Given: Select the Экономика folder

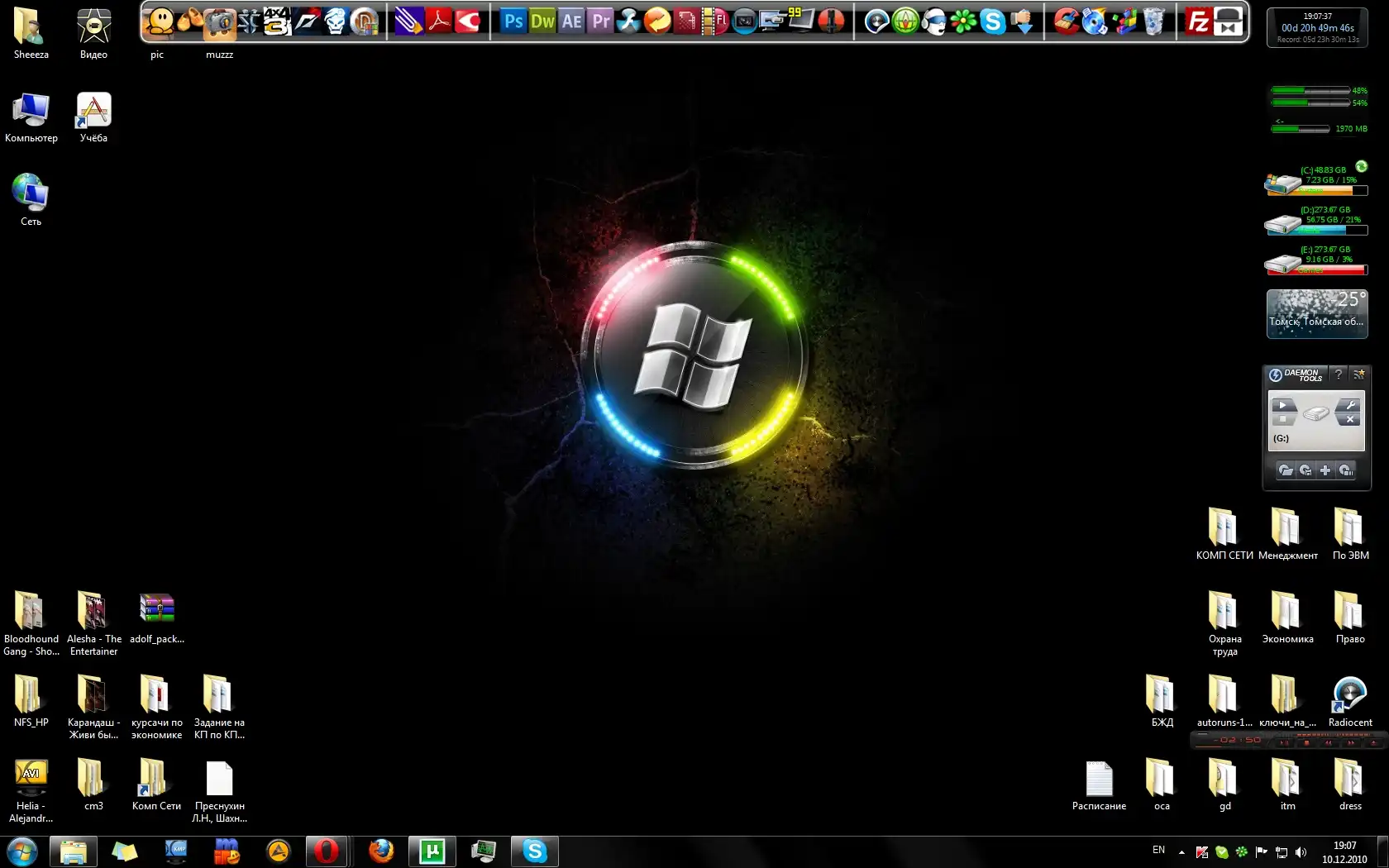Looking at the screenshot, I should pyautogui.click(x=1287, y=617).
